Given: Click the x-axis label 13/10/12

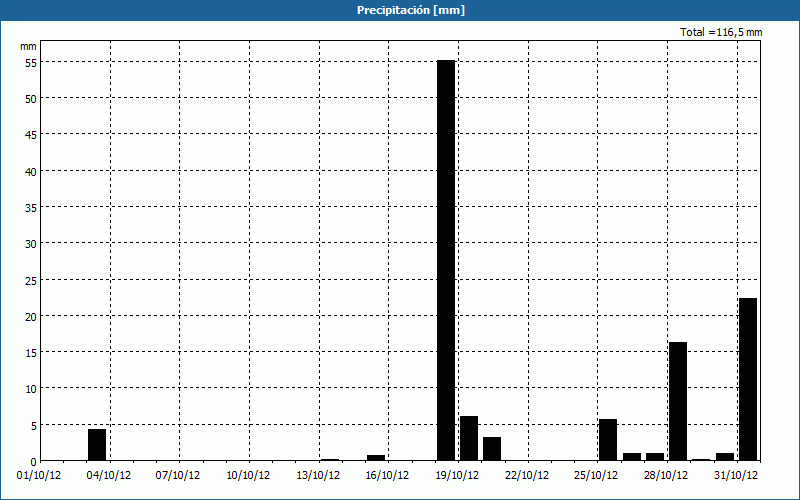Looking at the screenshot, I should 318,476.
